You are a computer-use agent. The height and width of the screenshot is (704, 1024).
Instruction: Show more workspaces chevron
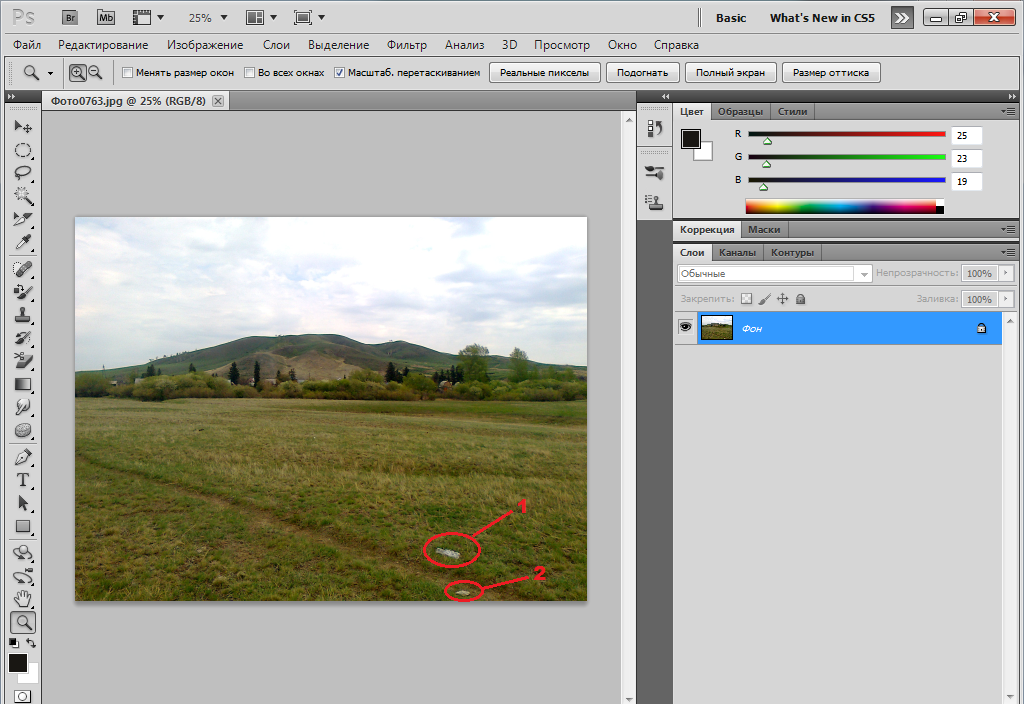coord(902,18)
